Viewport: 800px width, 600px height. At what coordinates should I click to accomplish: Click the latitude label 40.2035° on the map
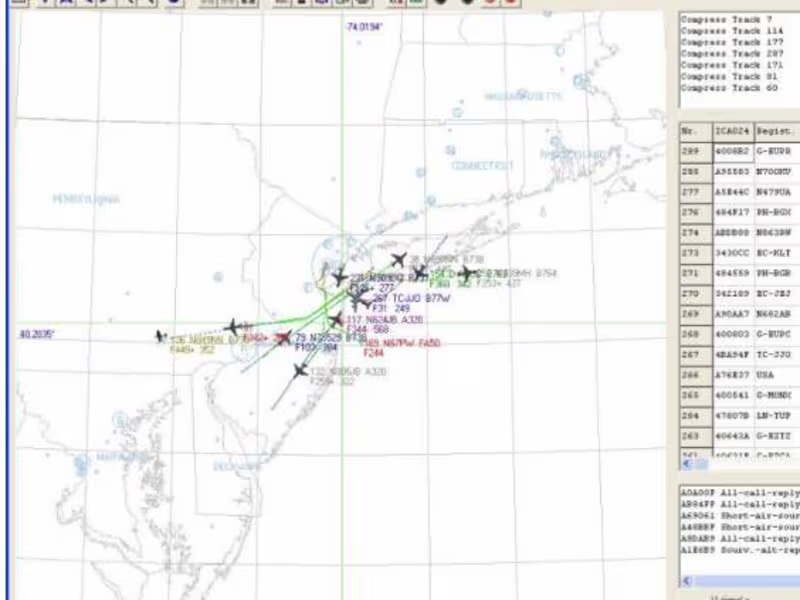click(x=37, y=334)
